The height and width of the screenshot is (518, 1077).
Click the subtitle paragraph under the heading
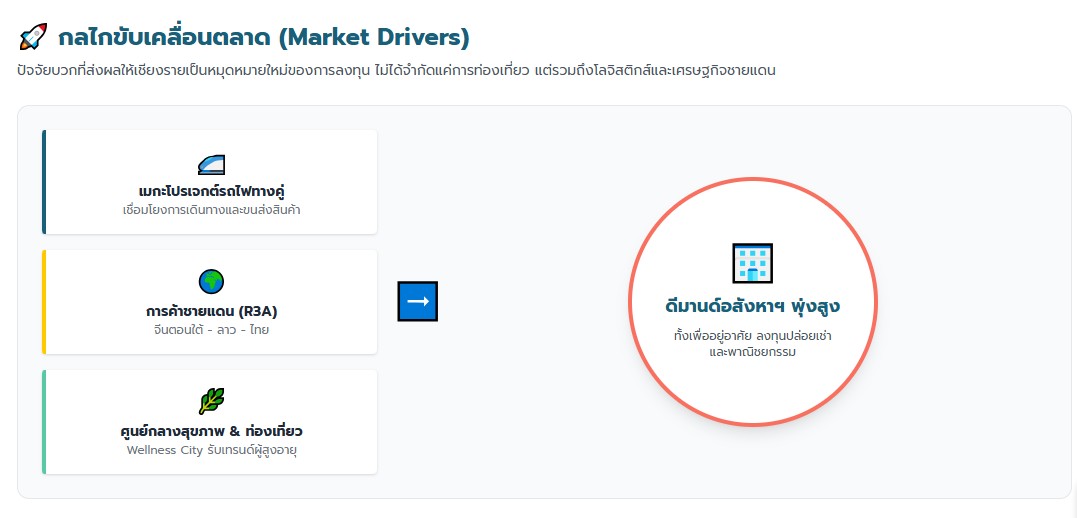pyautogui.click(x=396, y=71)
